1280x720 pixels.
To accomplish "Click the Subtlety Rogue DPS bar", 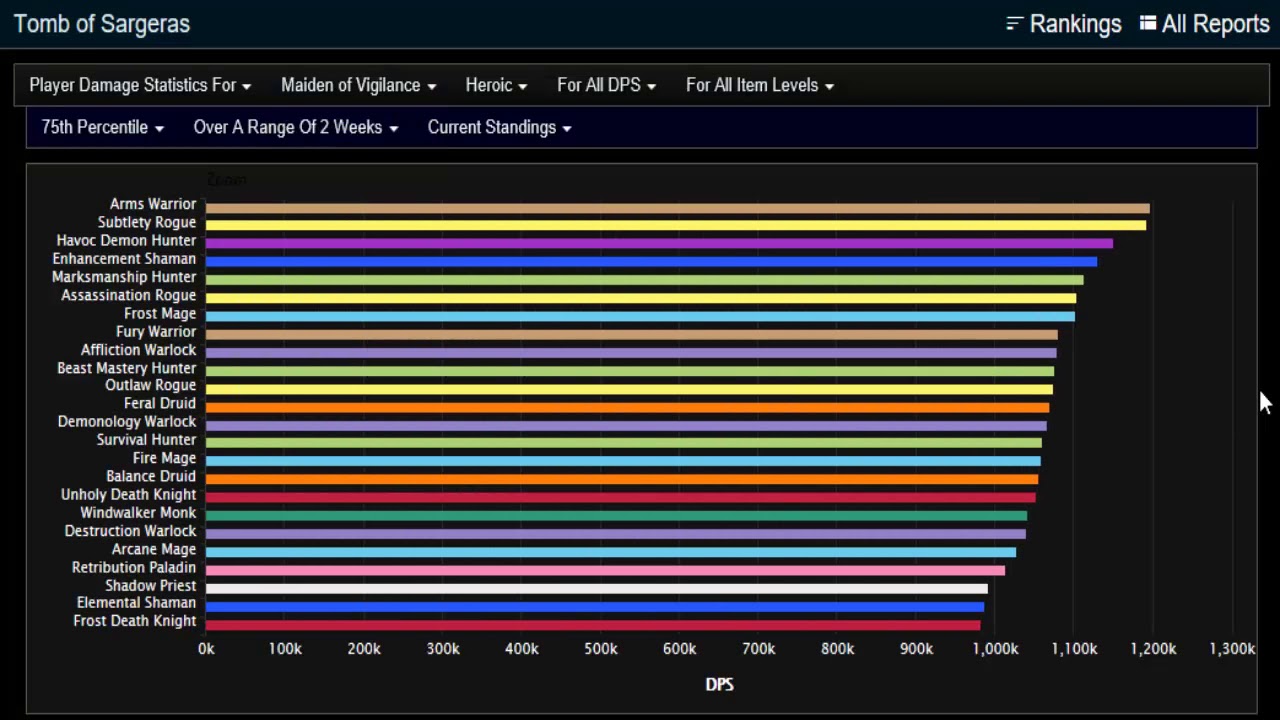I will pos(676,225).
